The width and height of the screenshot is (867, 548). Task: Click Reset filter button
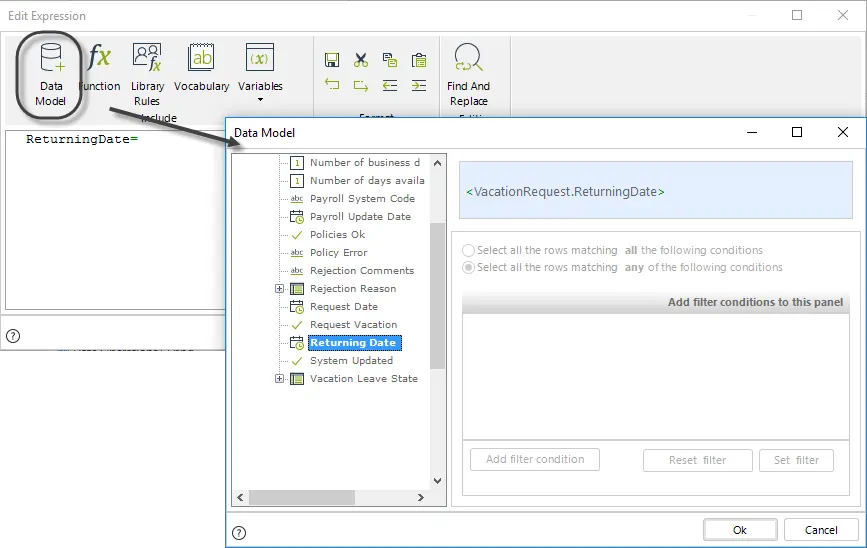(x=697, y=460)
